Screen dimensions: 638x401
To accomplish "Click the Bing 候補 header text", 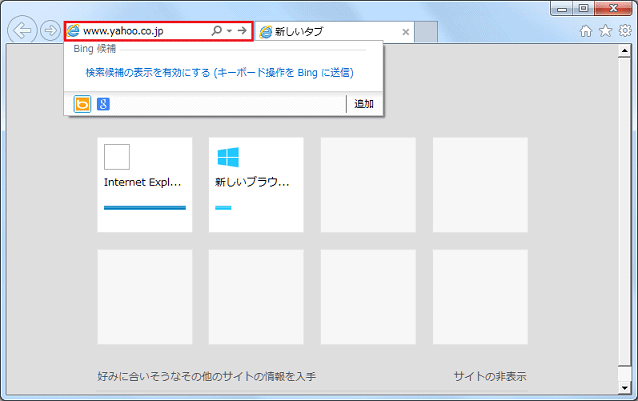I will pos(94,49).
